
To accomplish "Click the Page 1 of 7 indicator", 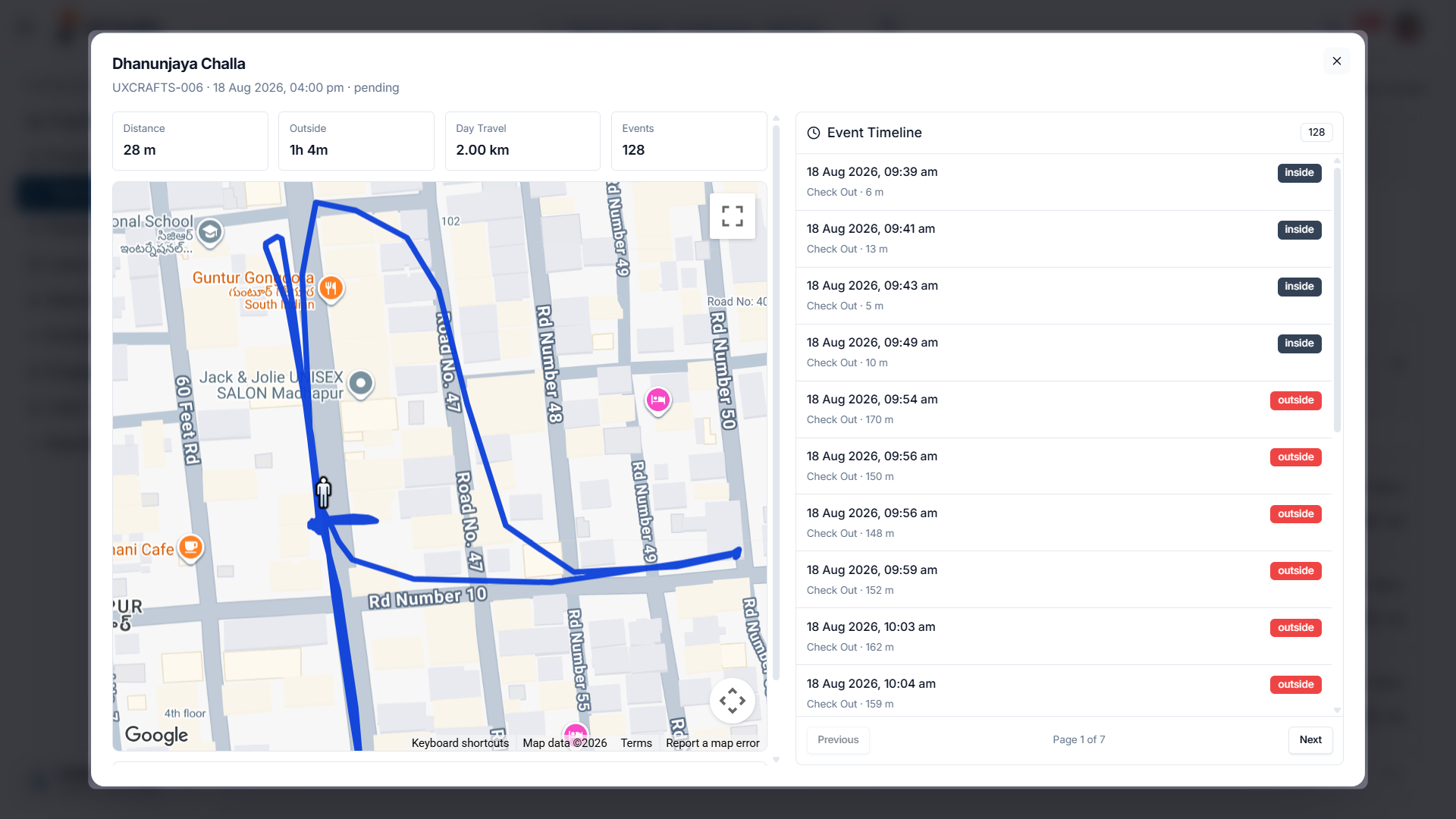I will 1078,740.
